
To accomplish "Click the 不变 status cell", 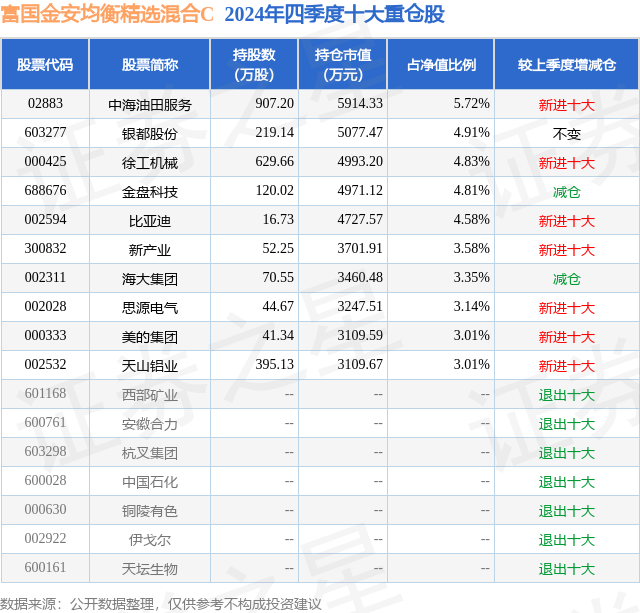I will (567, 134).
